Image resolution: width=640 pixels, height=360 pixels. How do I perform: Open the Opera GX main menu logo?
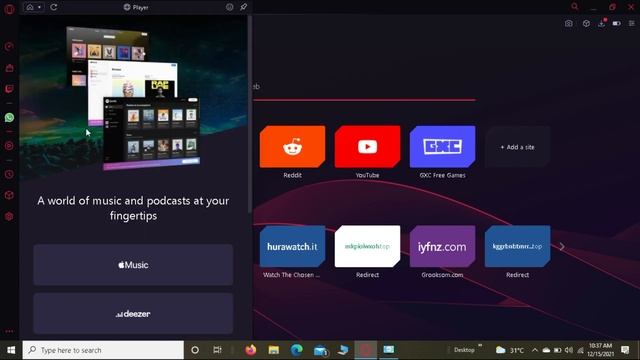[x=9, y=9]
